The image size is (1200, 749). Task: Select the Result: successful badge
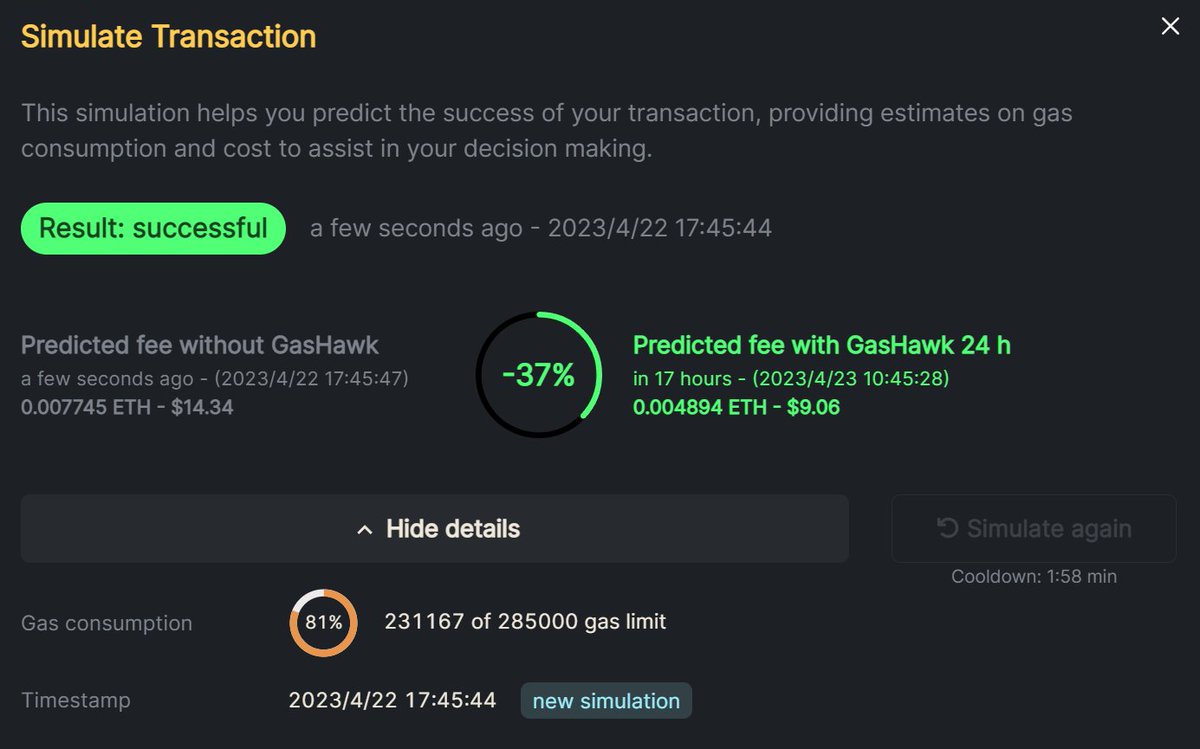(x=153, y=228)
